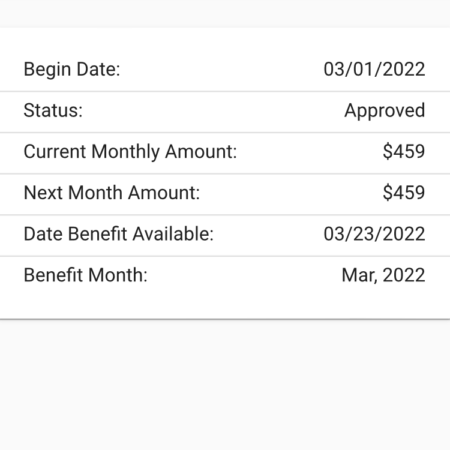The image size is (450, 450).
Task: Select the Mar, 2022 benefit month value
Action: [383, 275]
